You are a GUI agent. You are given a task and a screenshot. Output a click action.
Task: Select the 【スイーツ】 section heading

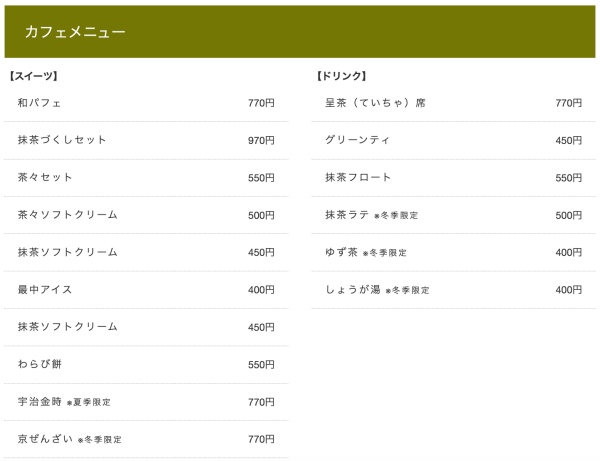point(33,76)
